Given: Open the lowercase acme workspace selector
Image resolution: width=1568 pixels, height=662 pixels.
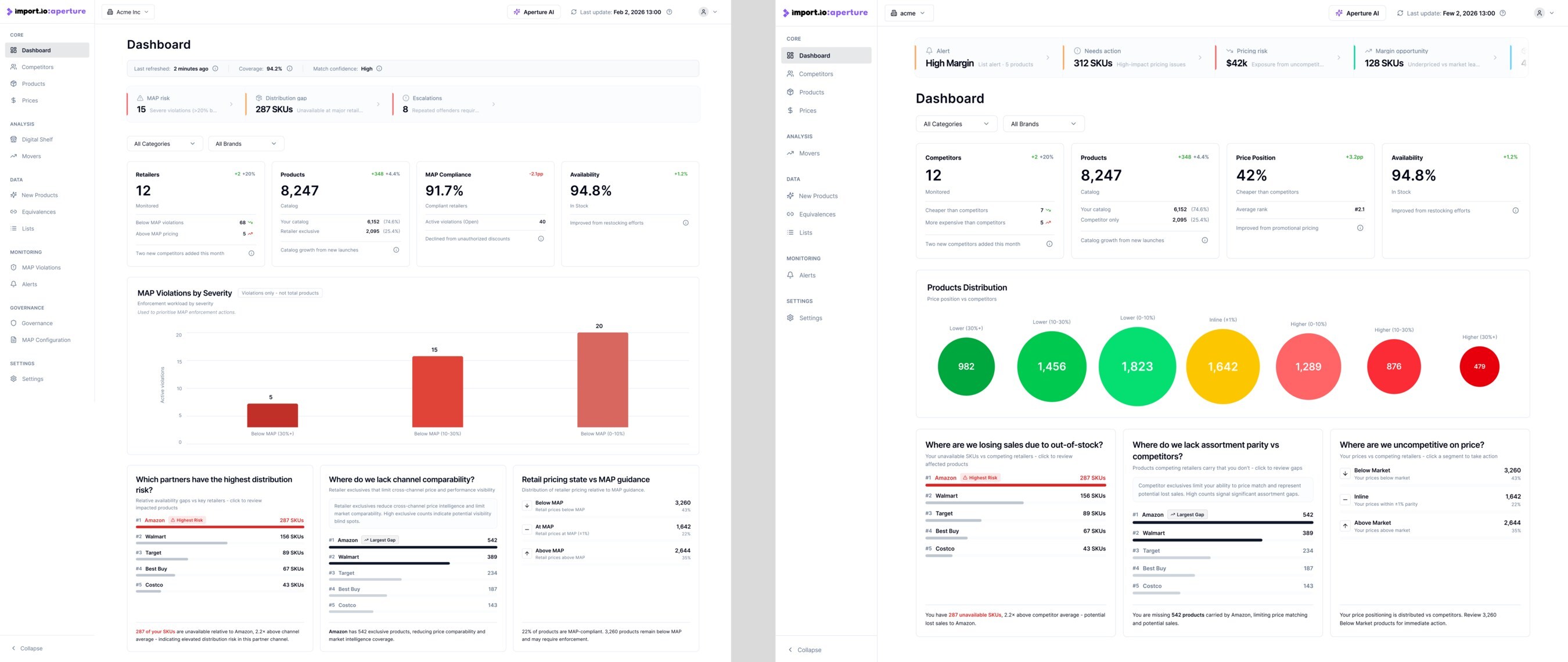Looking at the screenshot, I should click(908, 13).
